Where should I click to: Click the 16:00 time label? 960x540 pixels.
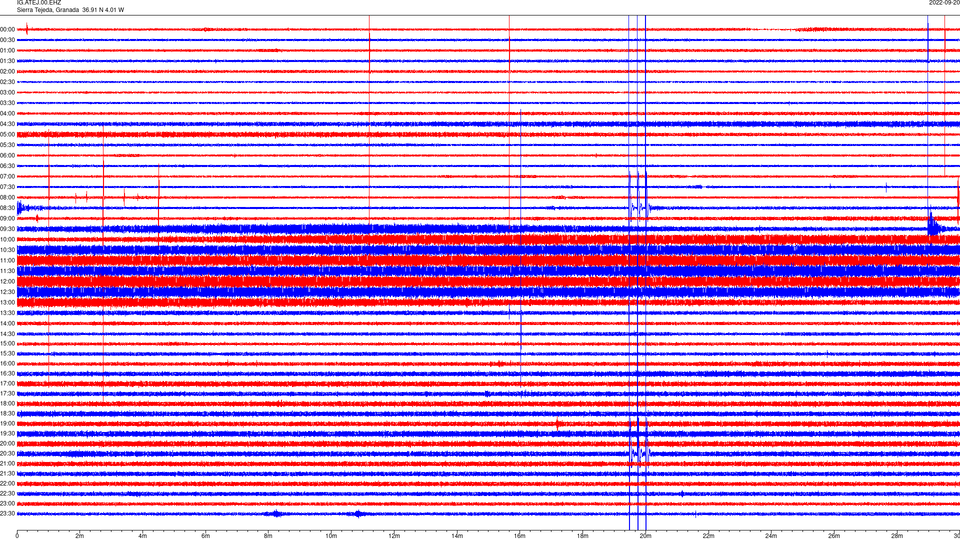click(7, 364)
